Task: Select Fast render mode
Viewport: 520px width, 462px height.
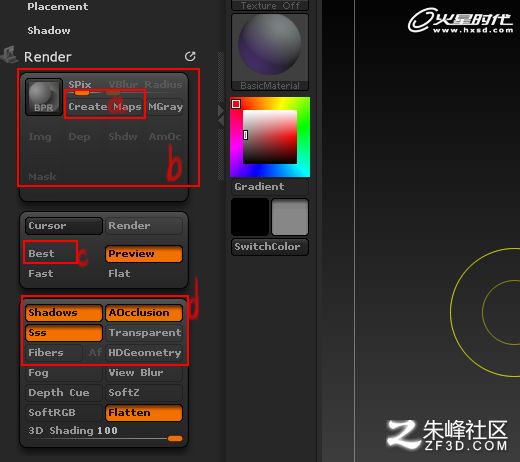Action: (x=41, y=274)
